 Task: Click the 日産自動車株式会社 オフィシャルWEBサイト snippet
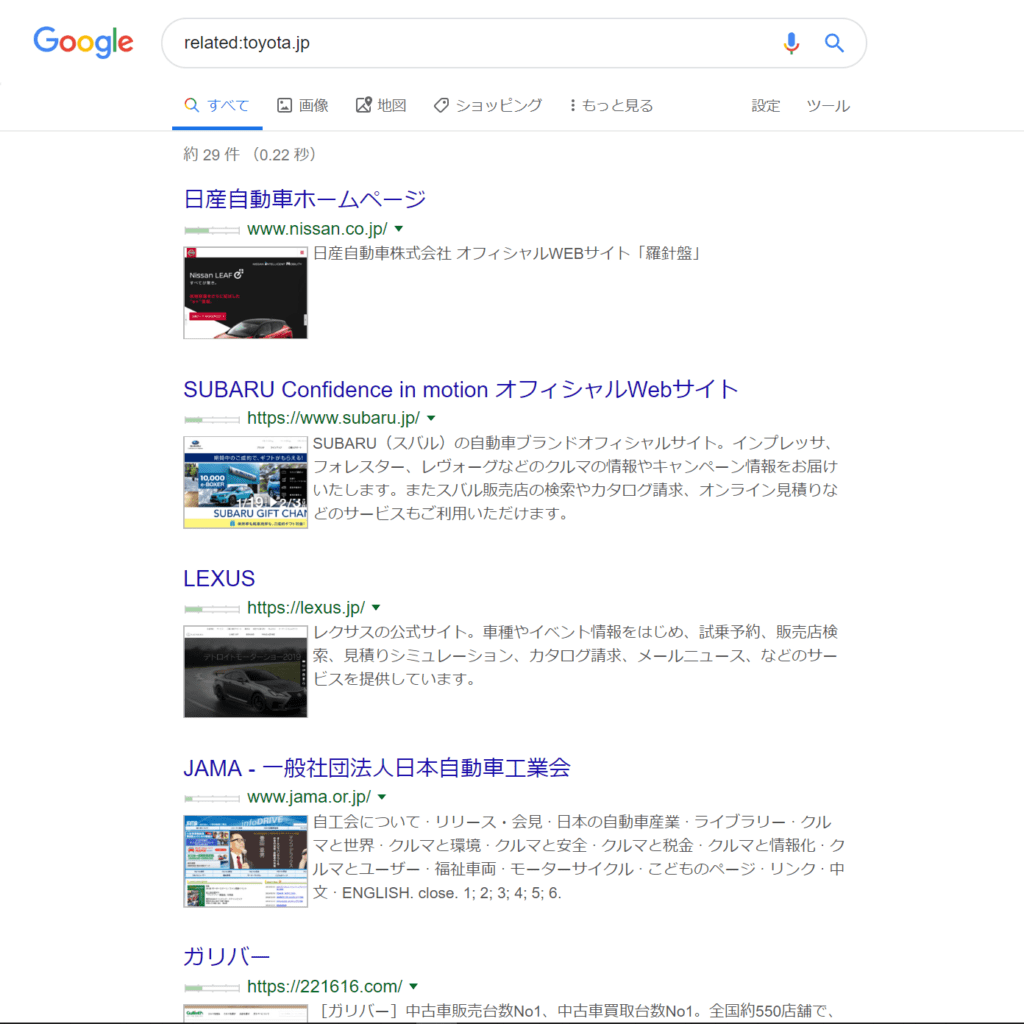[507, 253]
